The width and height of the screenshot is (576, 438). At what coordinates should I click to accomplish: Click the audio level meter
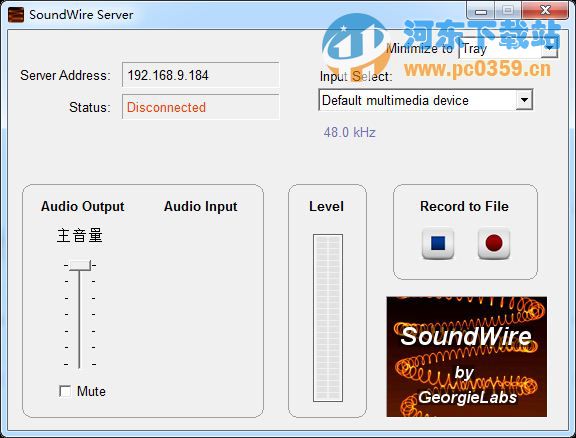pos(328,318)
